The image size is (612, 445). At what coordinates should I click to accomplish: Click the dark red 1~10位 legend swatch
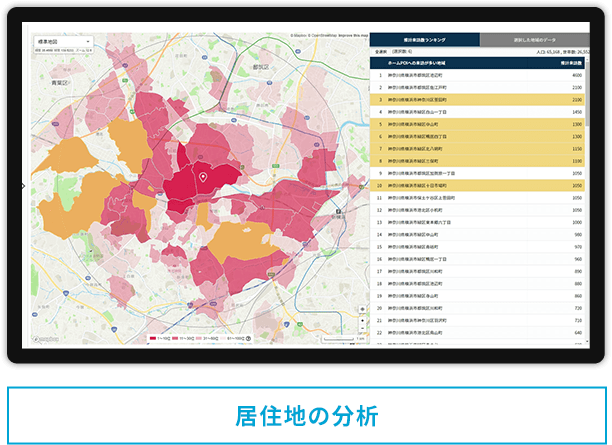[x=150, y=339]
